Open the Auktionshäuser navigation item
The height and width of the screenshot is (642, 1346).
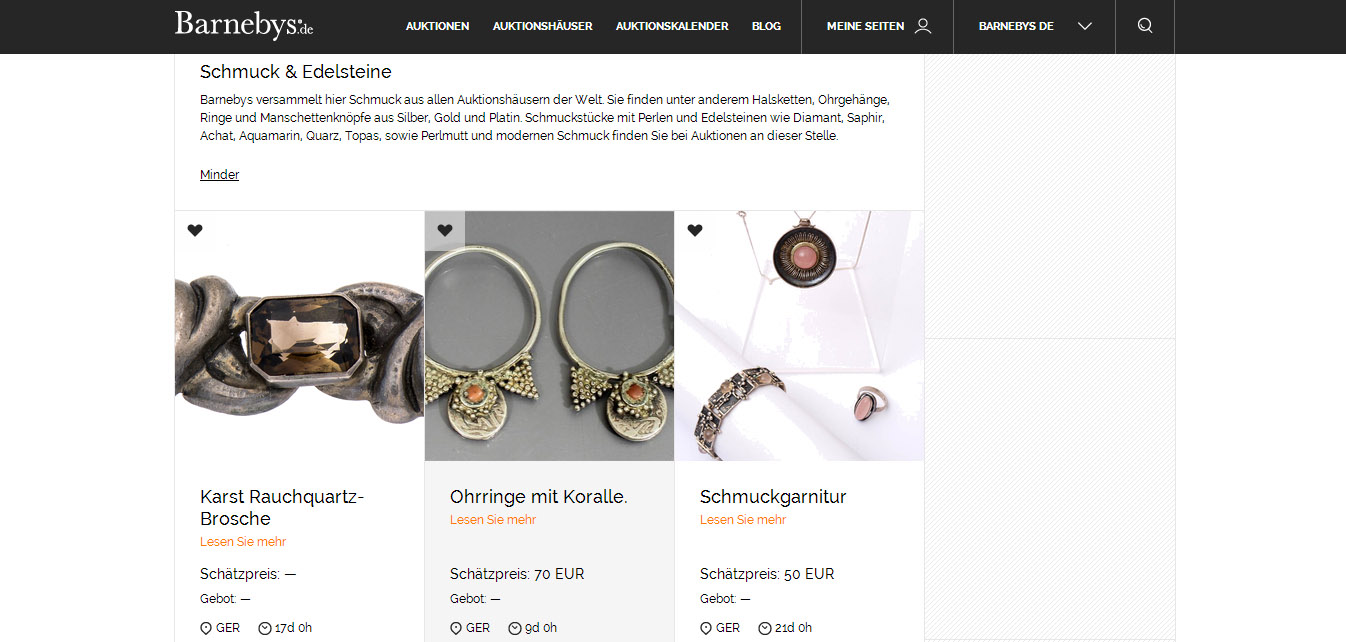click(x=542, y=26)
